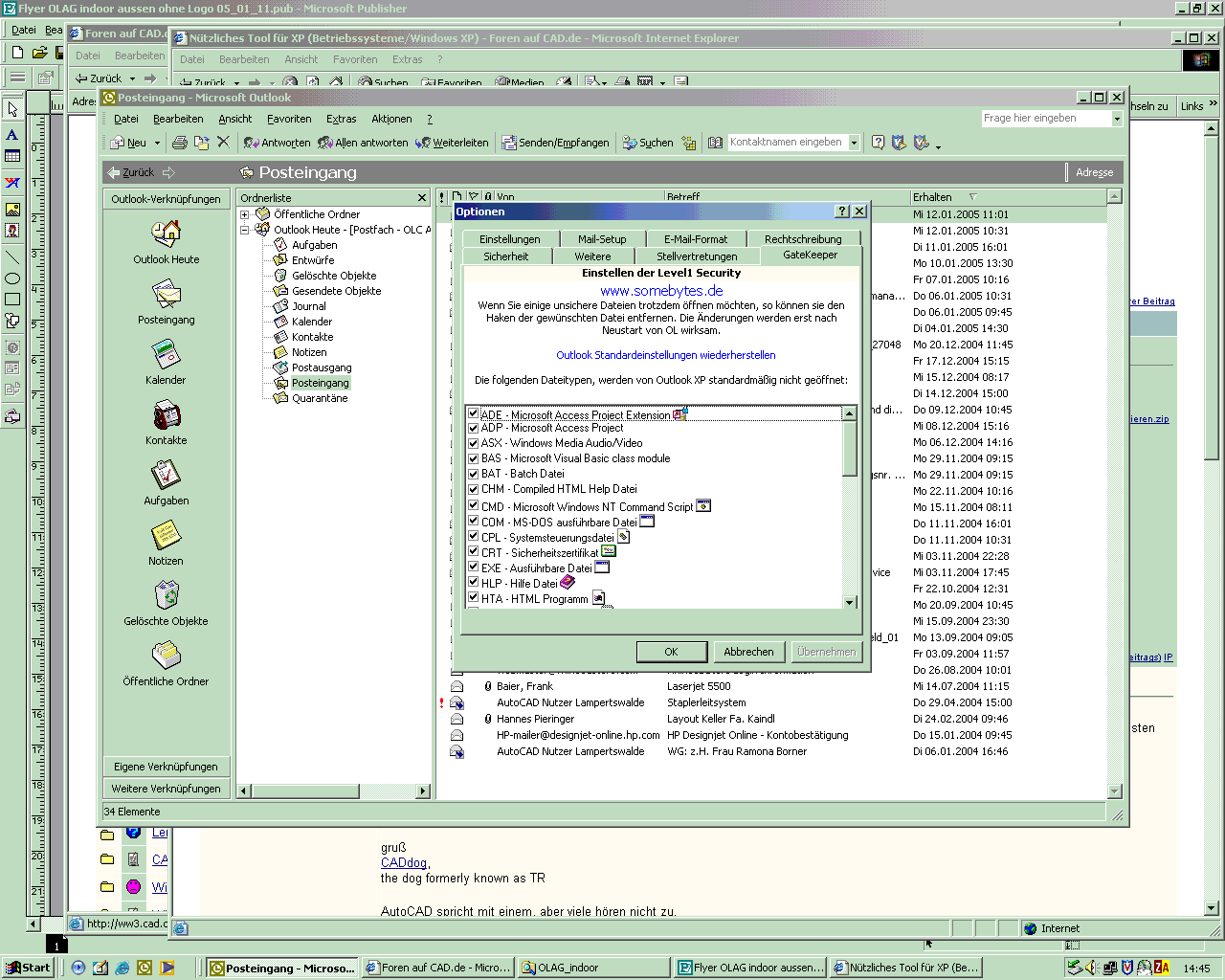Image resolution: width=1225 pixels, height=980 pixels.
Task: Click Weiterleiten in the toolbar
Action: [x=452, y=143]
